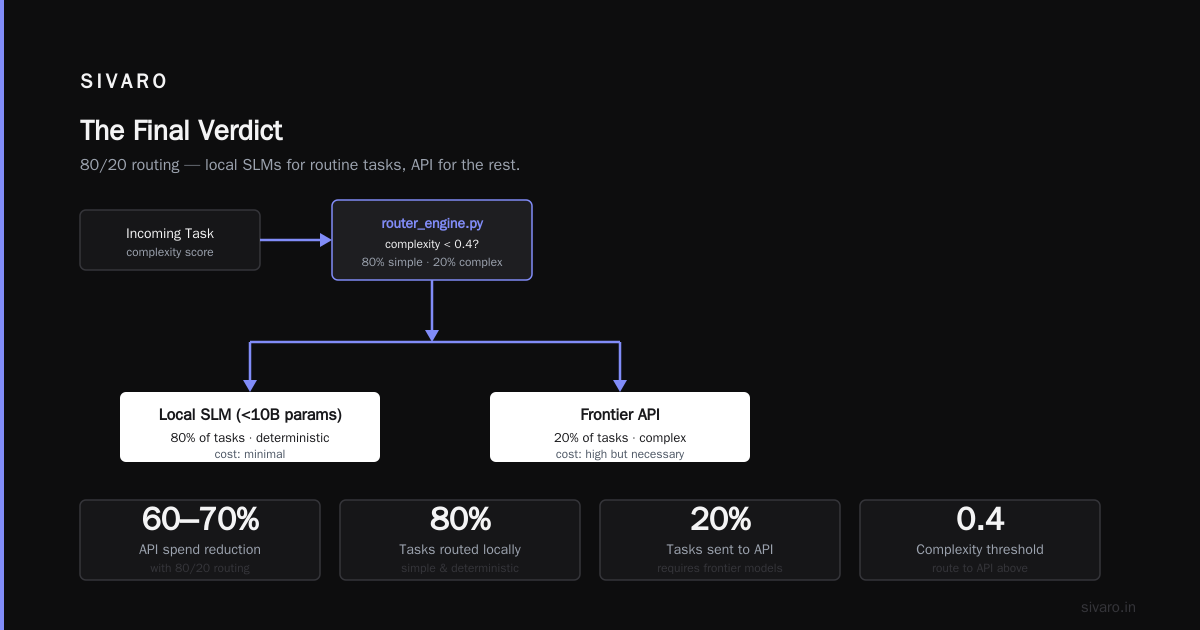Click the branch junction arrowhead below router

[x=432, y=336]
